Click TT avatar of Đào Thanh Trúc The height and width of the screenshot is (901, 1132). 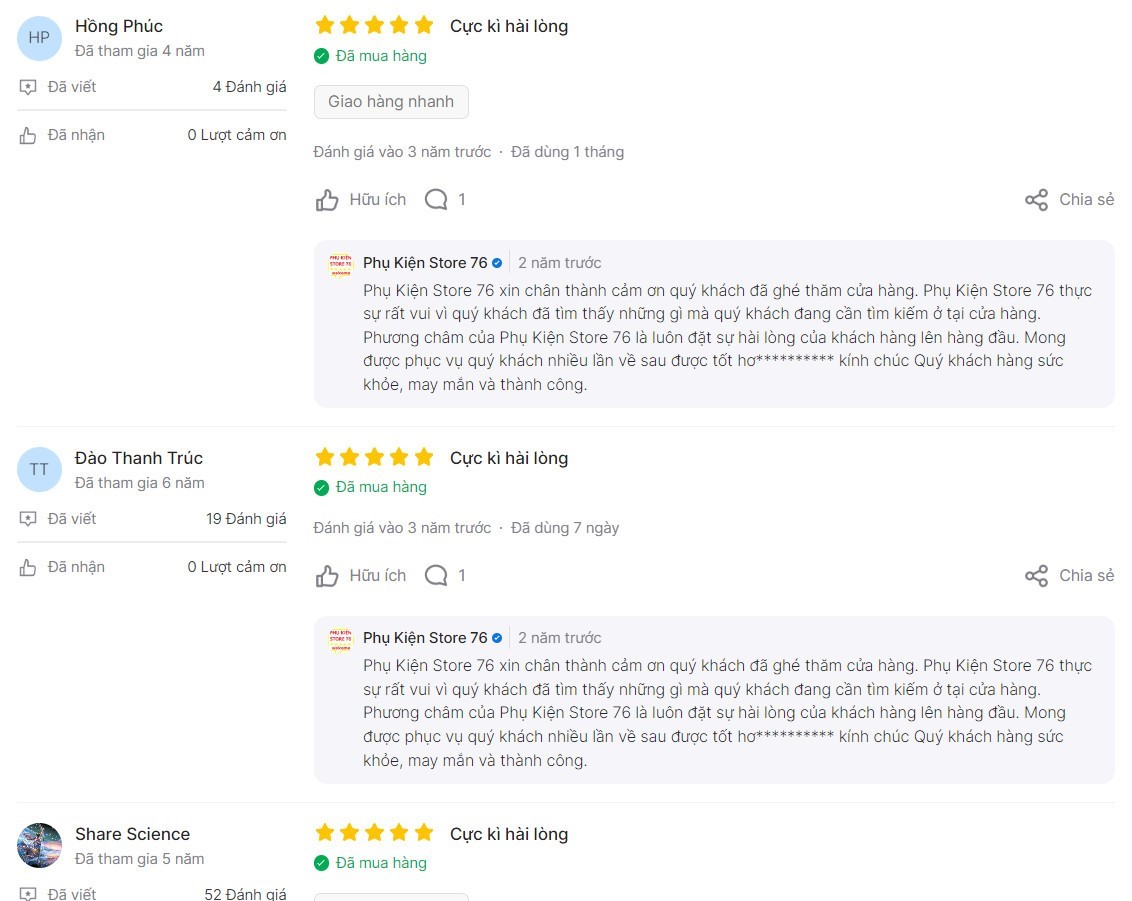pyautogui.click(x=39, y=469)
